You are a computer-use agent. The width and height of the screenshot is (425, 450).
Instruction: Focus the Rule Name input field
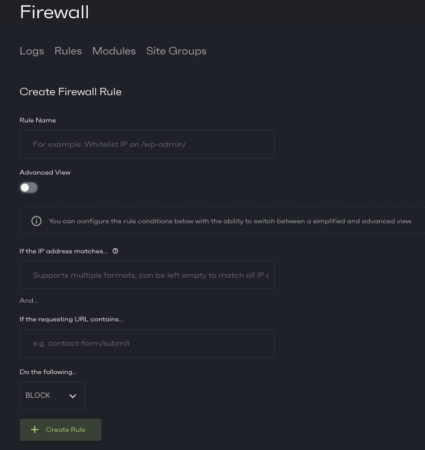[147, 144]
